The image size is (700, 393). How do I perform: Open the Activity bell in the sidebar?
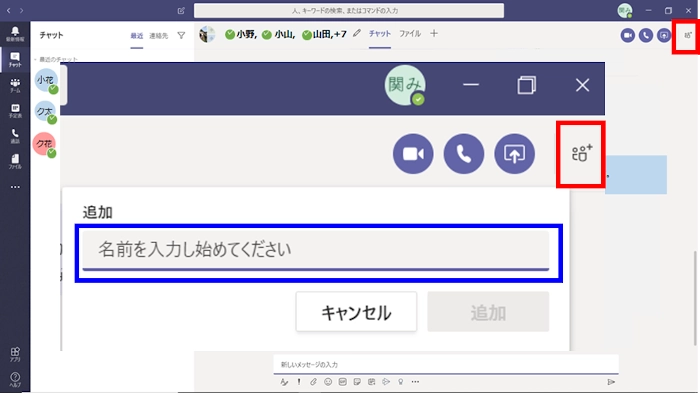tap(15, 33)
